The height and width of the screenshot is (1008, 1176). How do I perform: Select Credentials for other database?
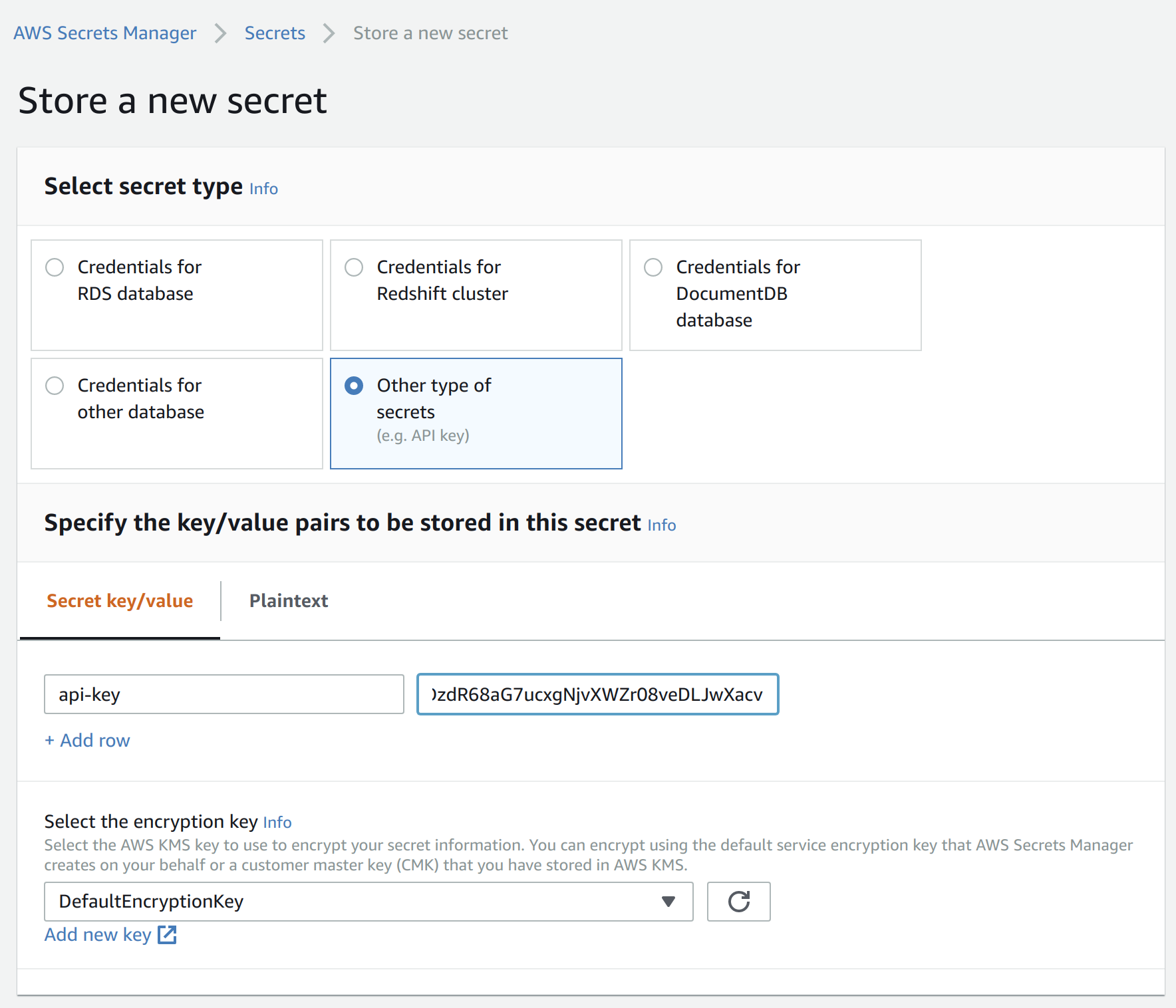coord(55,386)
